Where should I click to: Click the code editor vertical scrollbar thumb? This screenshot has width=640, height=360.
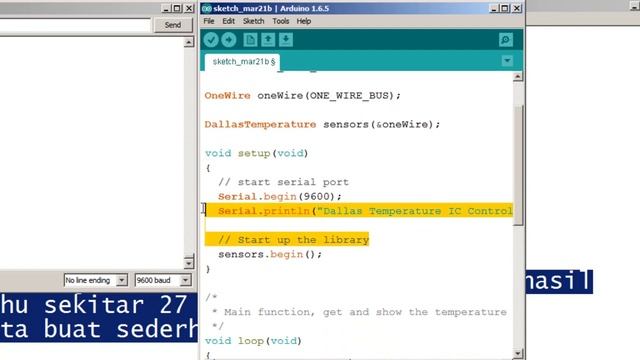[x=518, y=165]
